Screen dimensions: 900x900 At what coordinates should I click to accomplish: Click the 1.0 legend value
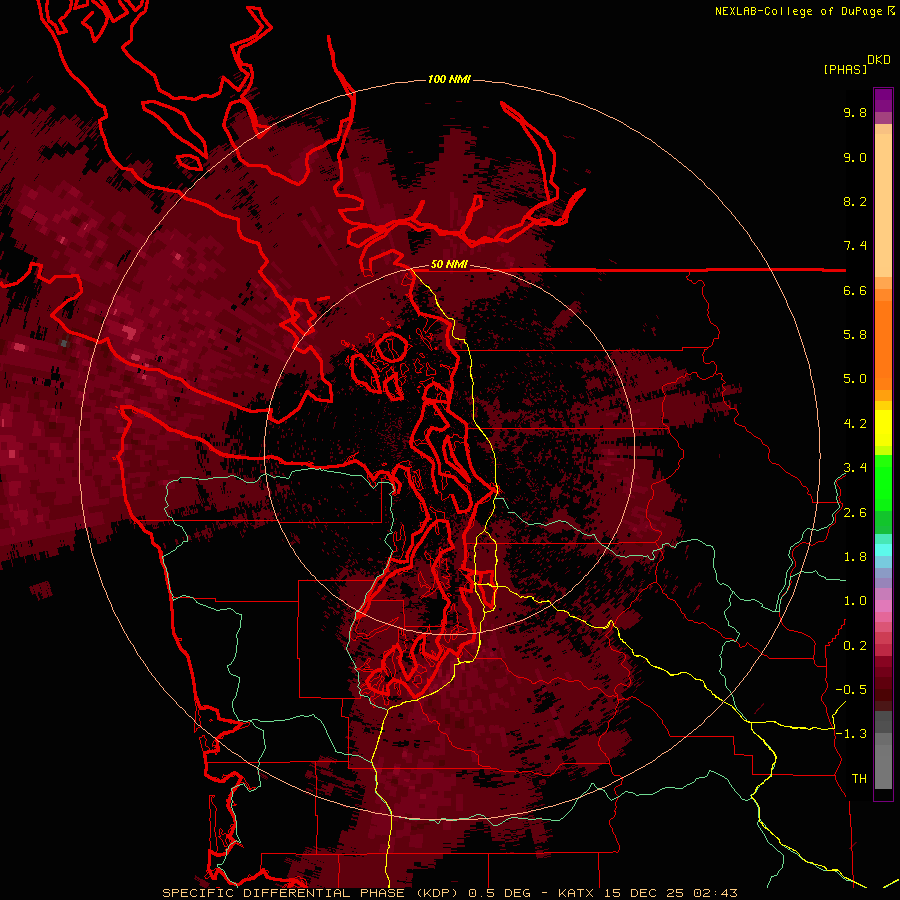coord(855,601)
